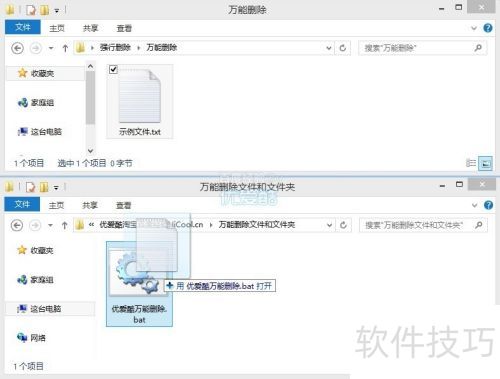The image size is (500, 379).
Task: Expand the ribbon in 万能删除 window
Action: pyautogui.click(x=474, y=28)
